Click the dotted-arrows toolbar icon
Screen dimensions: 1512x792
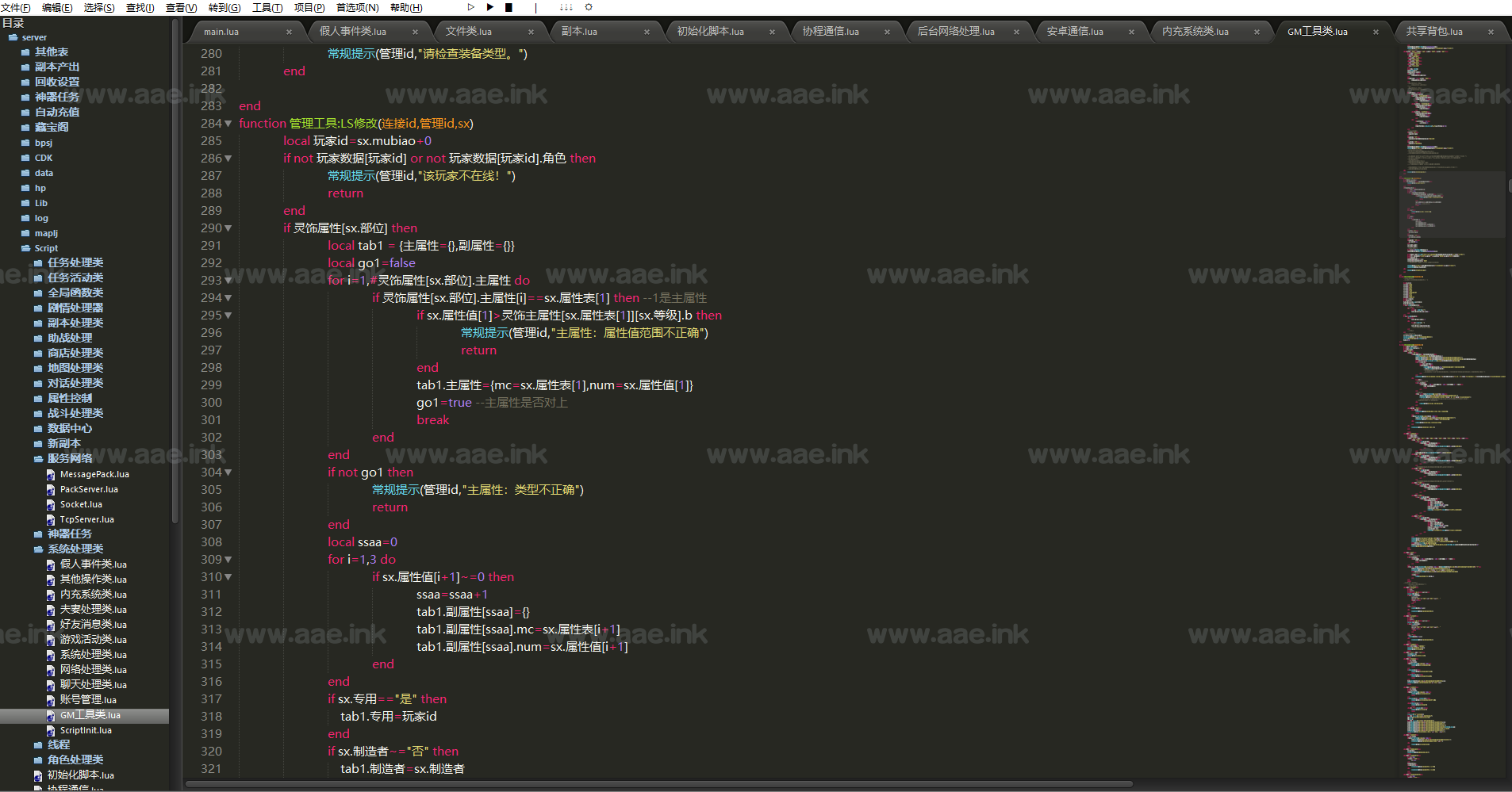click(566, 7)
